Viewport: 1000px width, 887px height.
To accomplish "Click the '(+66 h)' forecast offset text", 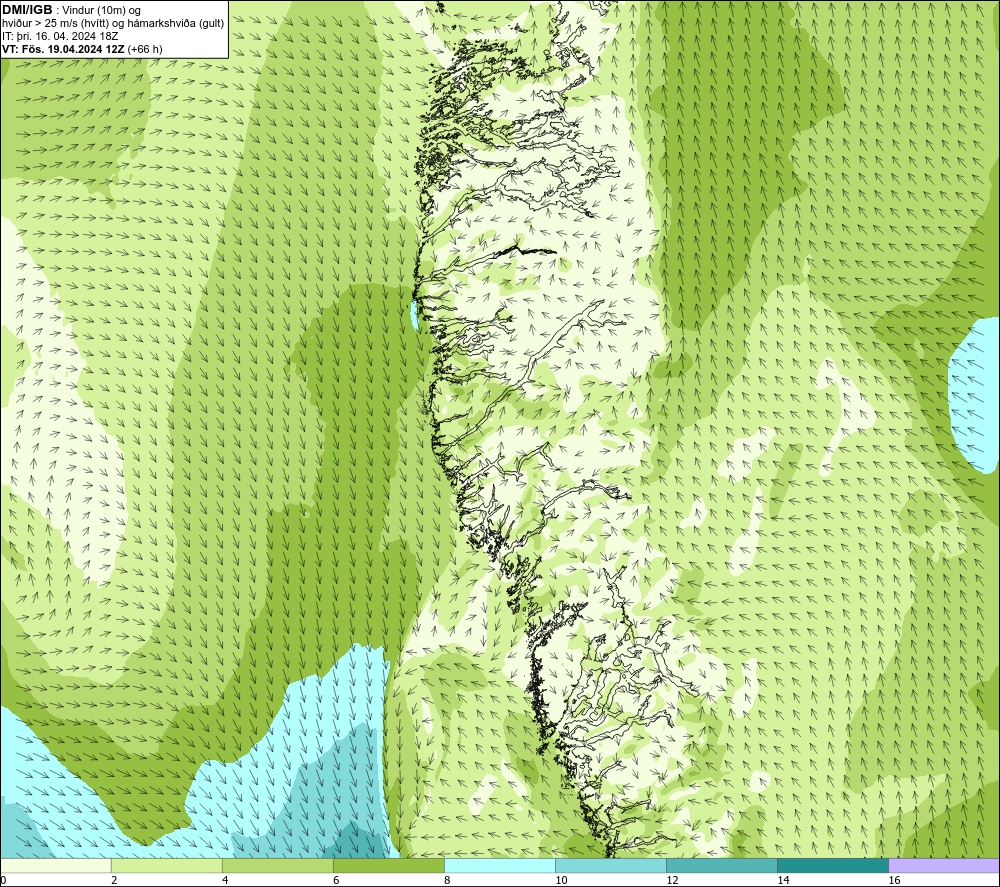I will (145, 49).
